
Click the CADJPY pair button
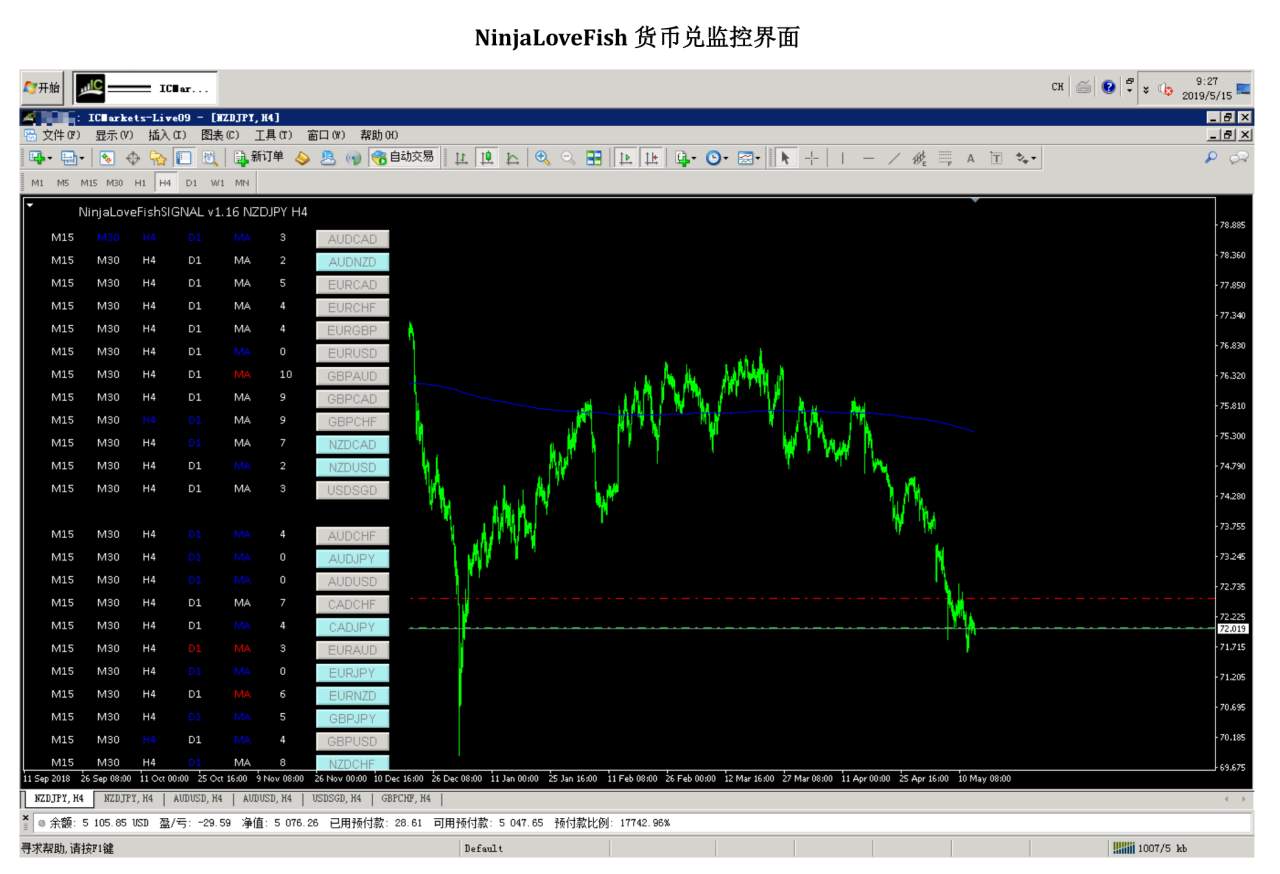(x=353, y=627)
